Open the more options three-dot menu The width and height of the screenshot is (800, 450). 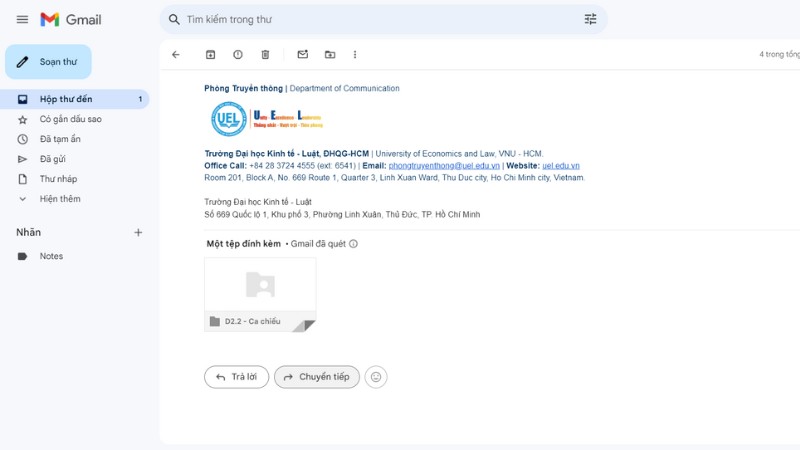(x=355, y=55)
